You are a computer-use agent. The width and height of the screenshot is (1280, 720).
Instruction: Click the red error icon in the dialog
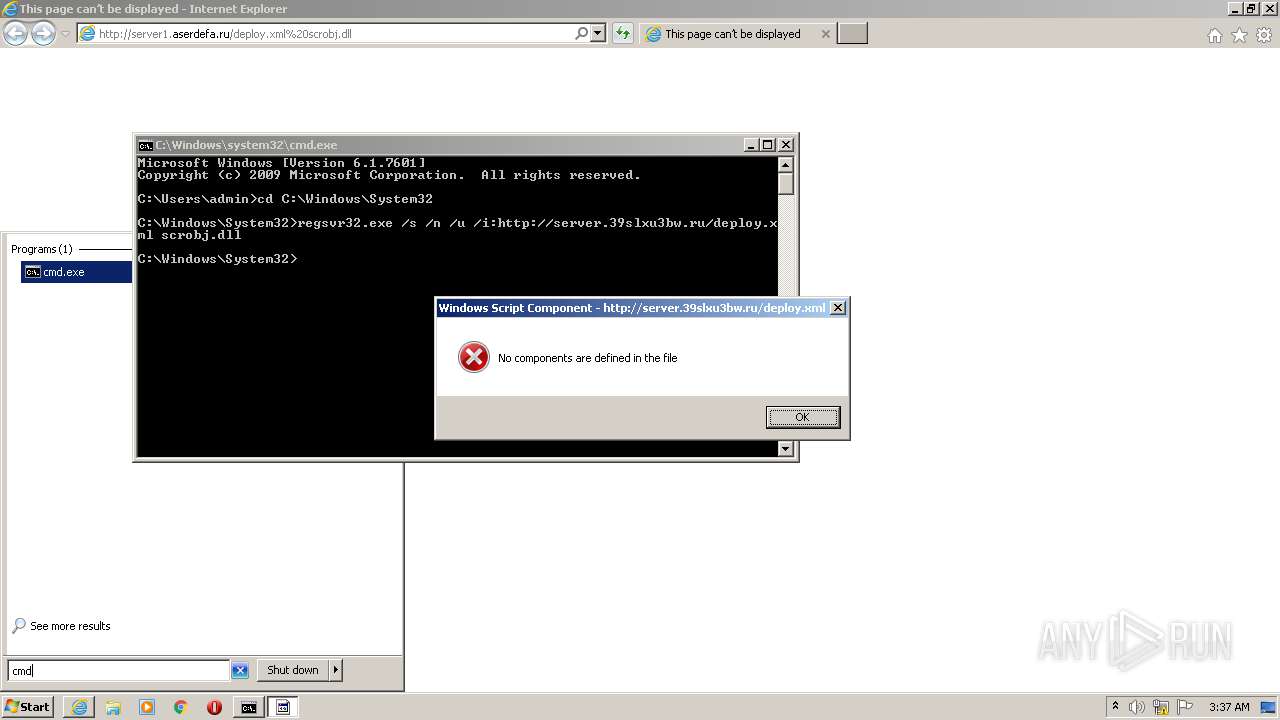tap(473, 357)
